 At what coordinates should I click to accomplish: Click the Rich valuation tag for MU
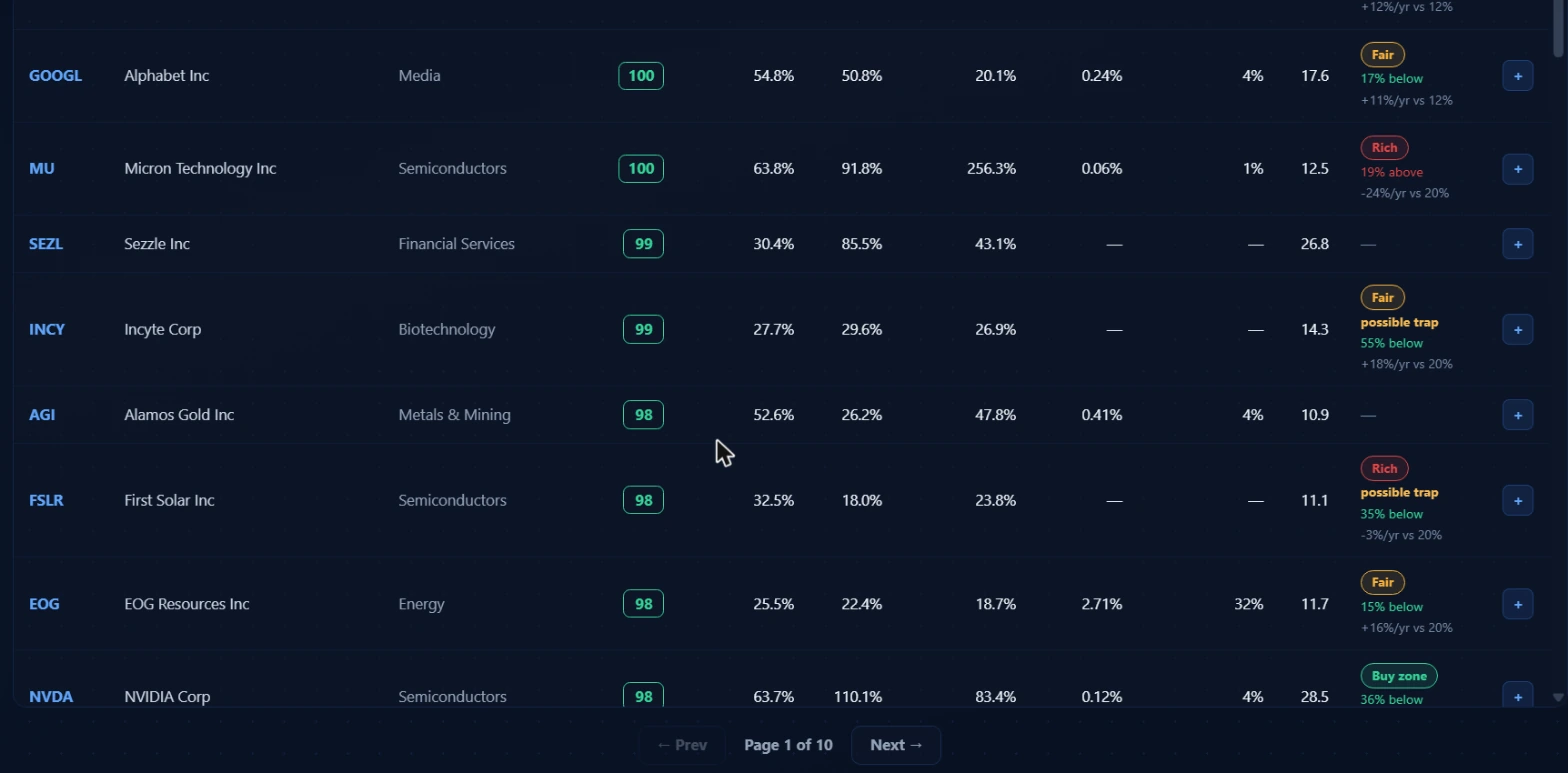pos(1384,148)
